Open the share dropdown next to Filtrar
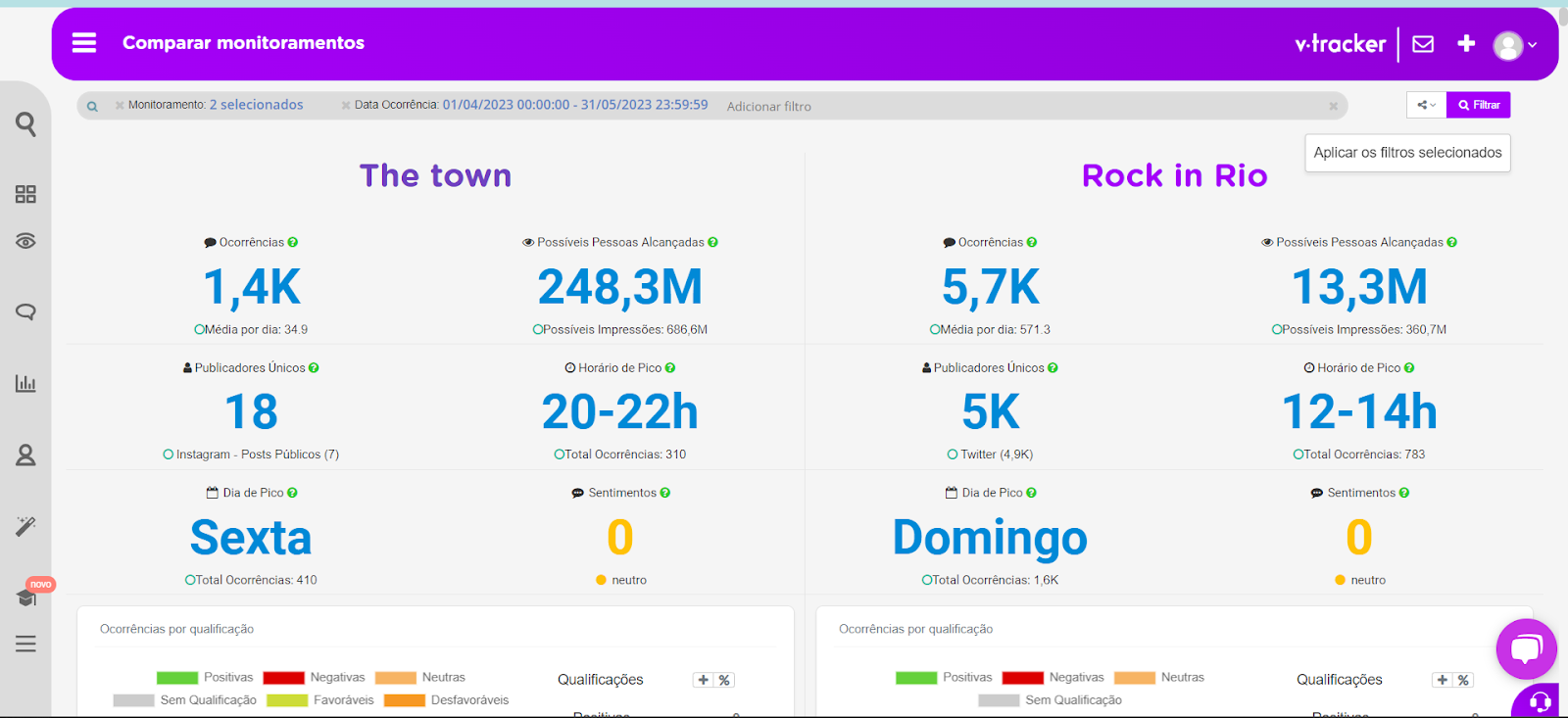The width and height of the screenshot is (1568, 718). [x=1426, y=105]
